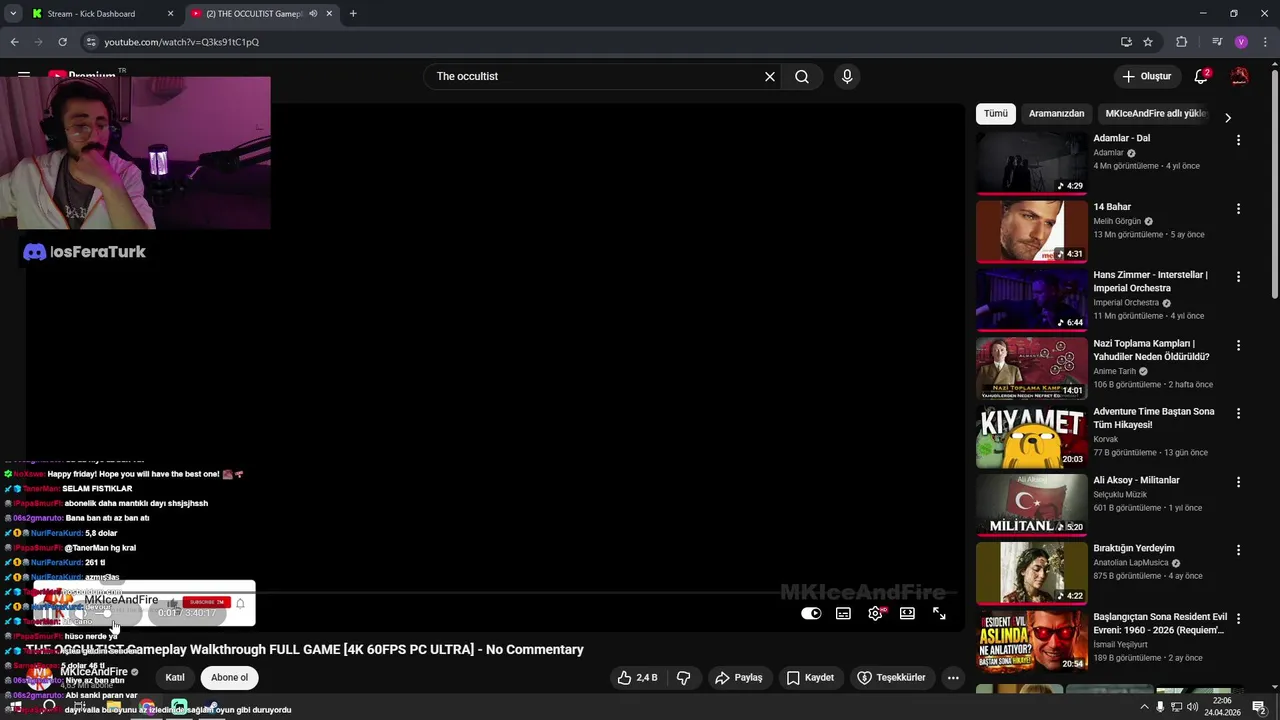The image size is (1280, 720).
Task: Click the Oluştur create button
Action: pyautogui.click(x=1146, y=76)
